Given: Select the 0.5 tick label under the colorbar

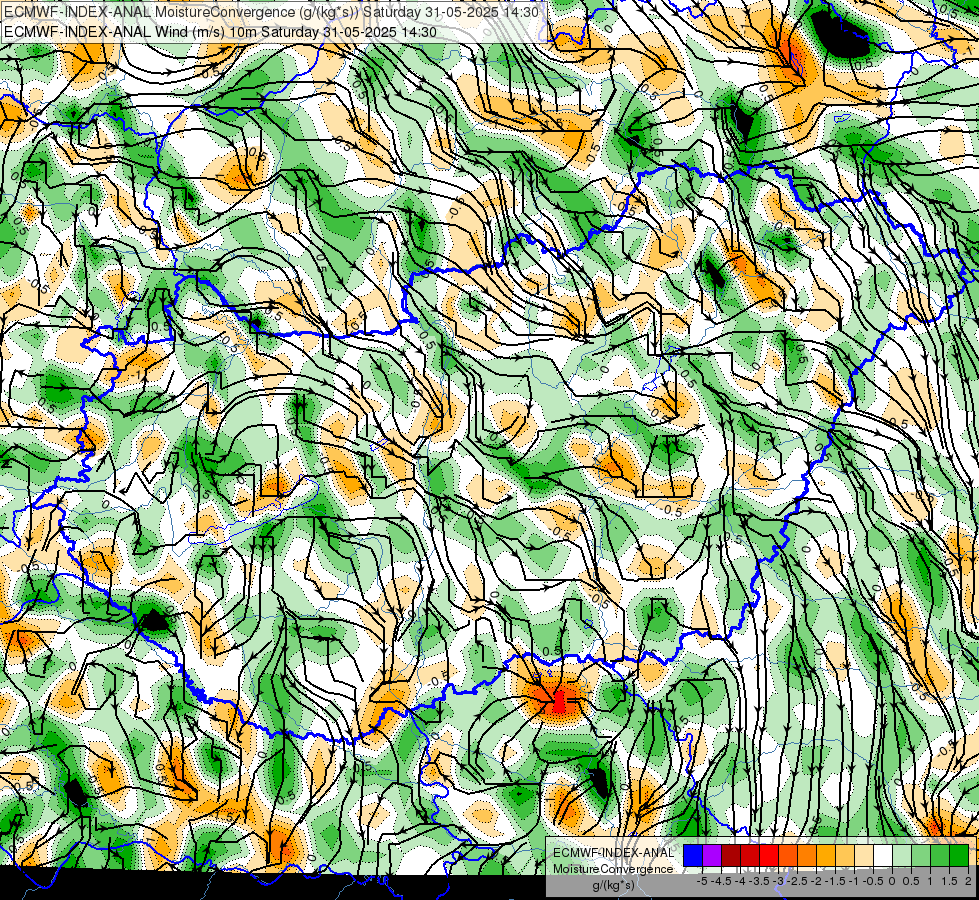Looking at the screenshot, I should [x=911, y=881].
